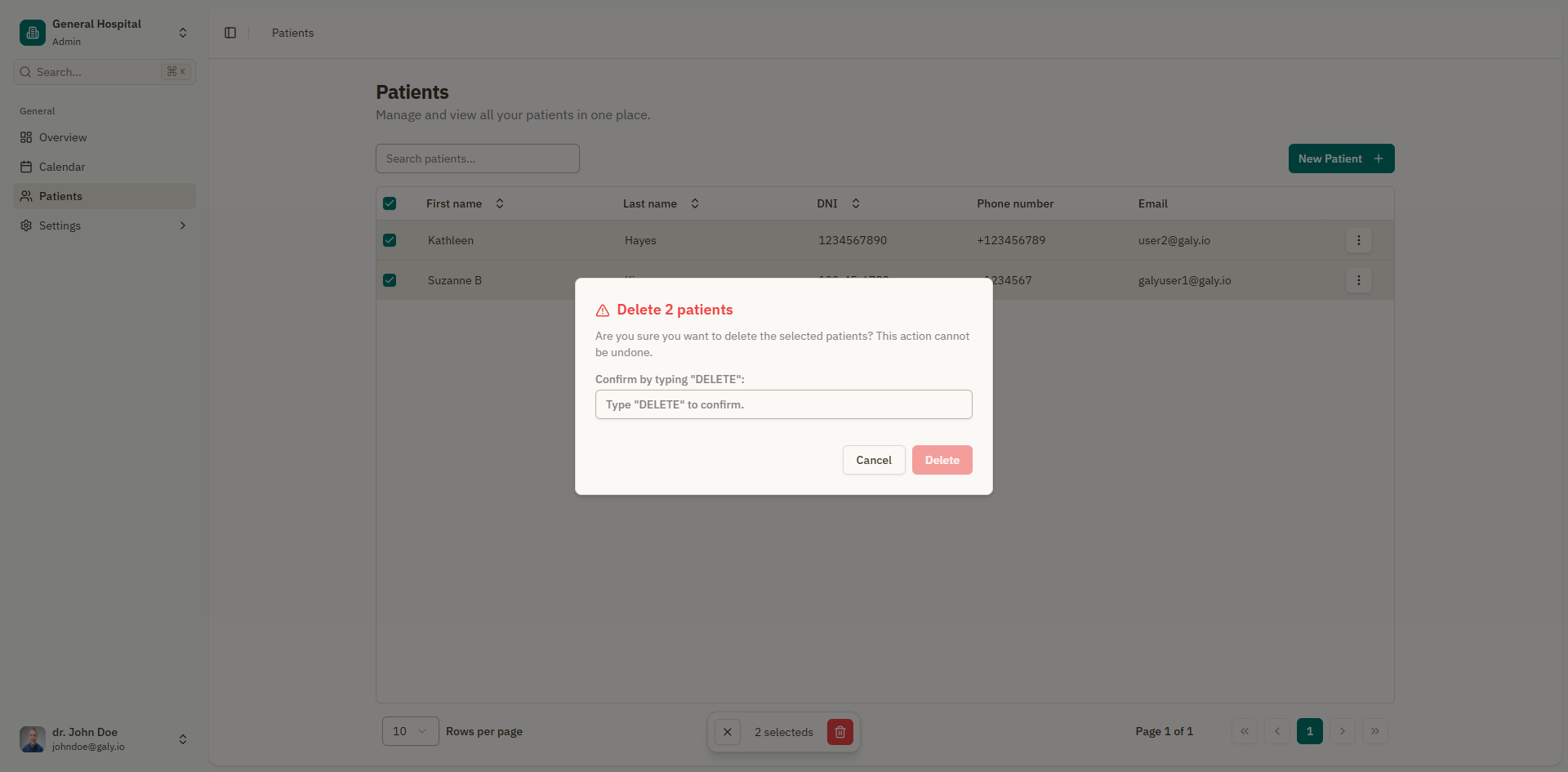Collapse the sidebar with the panel icon
The height and width of the screenshot is (772, 1568).
point(229,33)
